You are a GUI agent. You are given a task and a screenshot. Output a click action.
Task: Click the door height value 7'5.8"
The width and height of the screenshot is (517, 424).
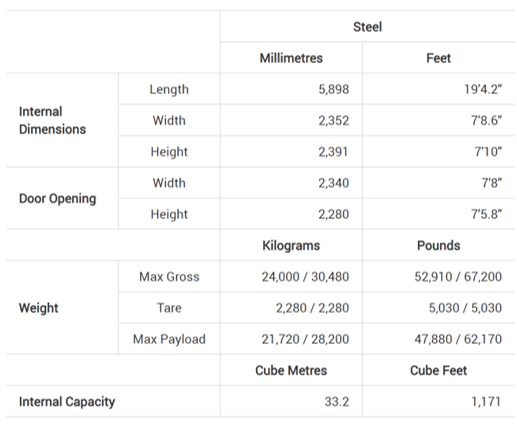[x=486, y=214]
